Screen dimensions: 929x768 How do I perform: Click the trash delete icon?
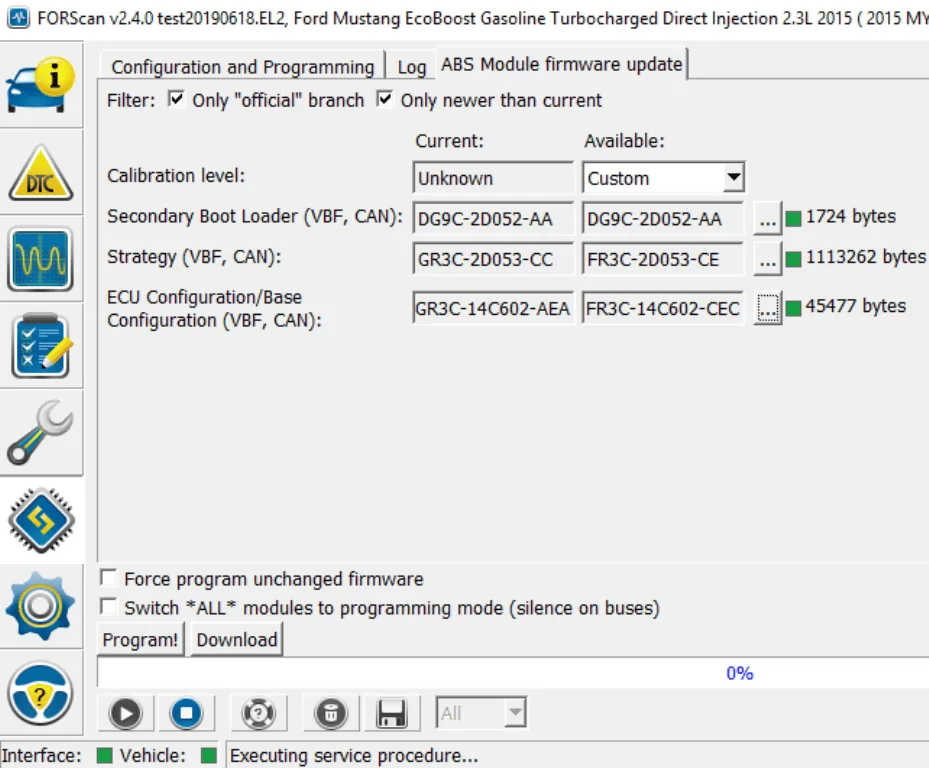[x=331, y=713]
